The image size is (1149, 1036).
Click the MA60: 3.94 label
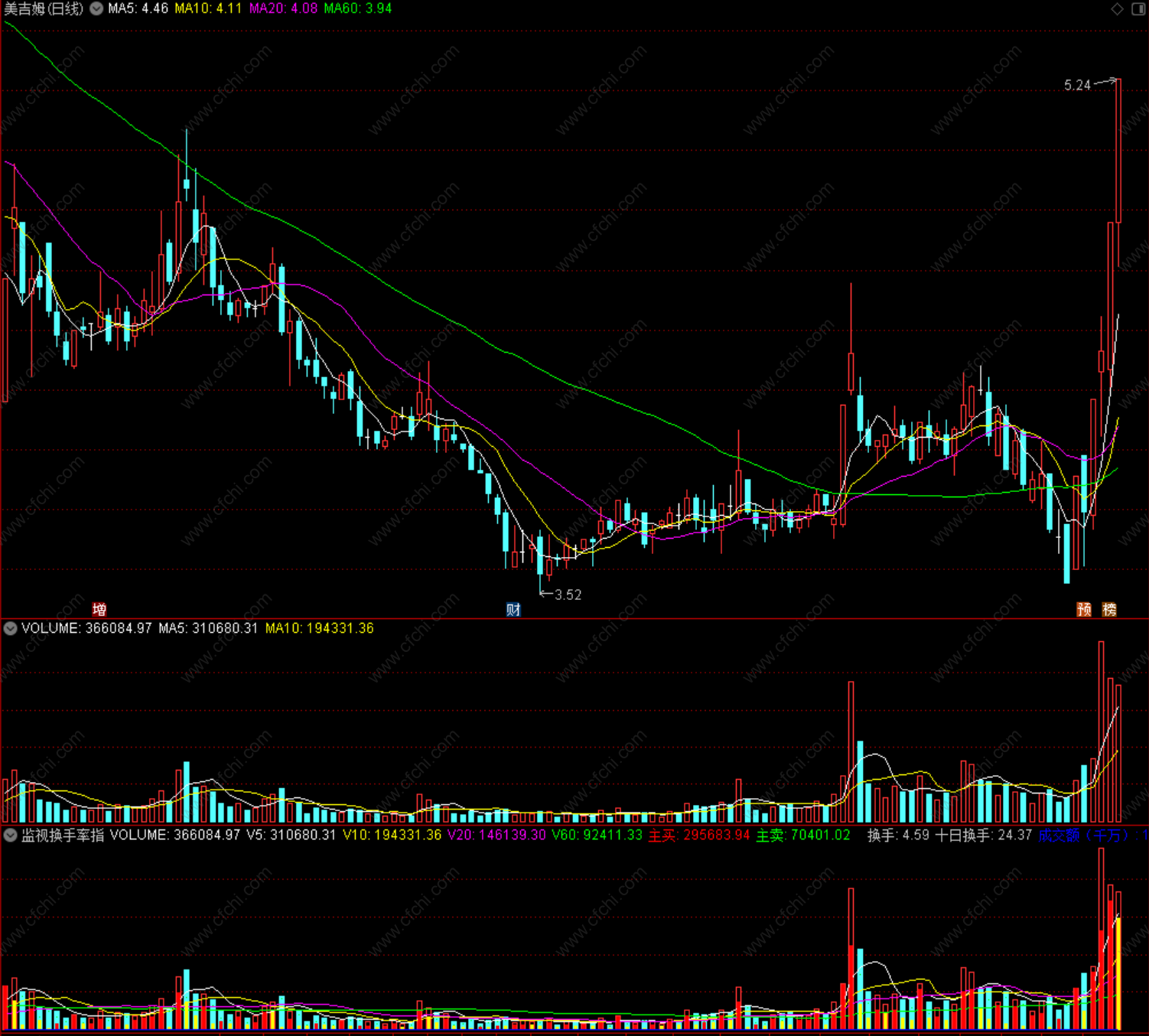(358, 8)
